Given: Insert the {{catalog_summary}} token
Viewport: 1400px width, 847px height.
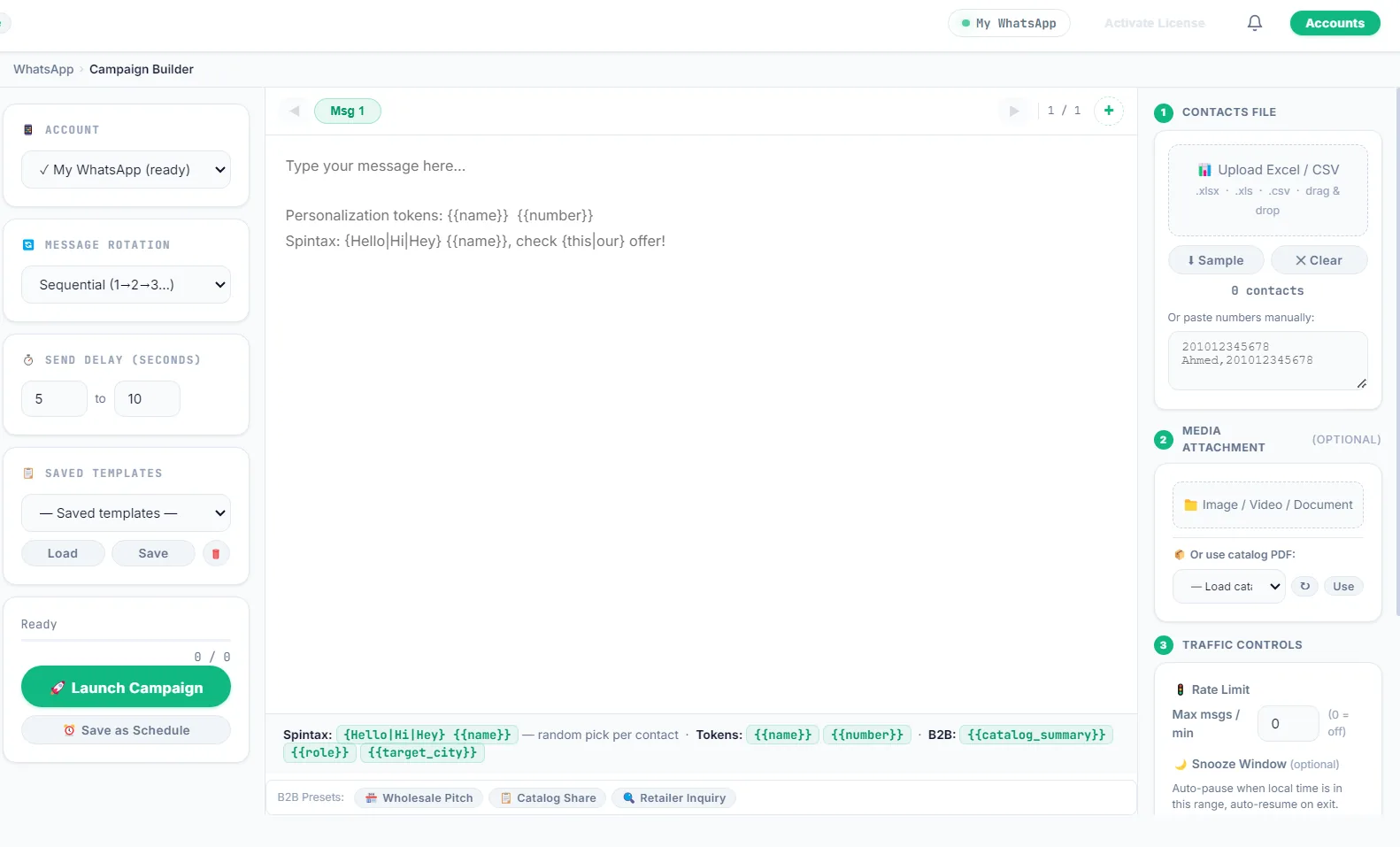Looking at the screenshot, I should tap(1036, 735).
